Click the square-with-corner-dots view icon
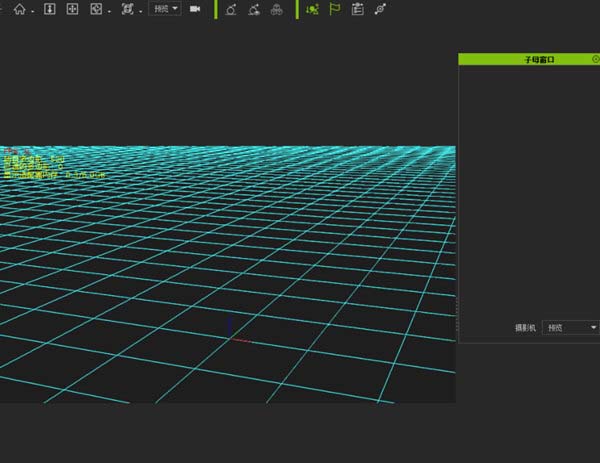Image resolution: width=600 pixels, height=463 pixels. point(96,9)
